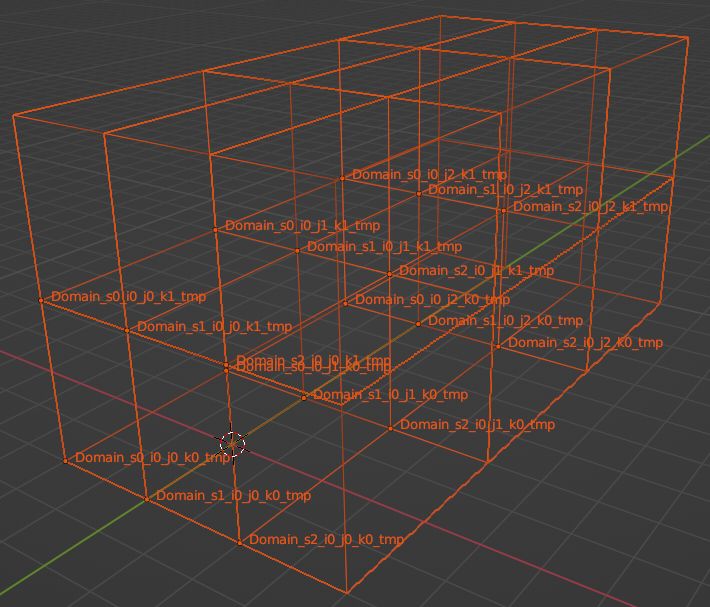This screenshot has width=710, height=607.
Task: Select the Domain_s1_i0_j2_k1_tmp object label
Action: pyautogui.click(x=505, y=189)
